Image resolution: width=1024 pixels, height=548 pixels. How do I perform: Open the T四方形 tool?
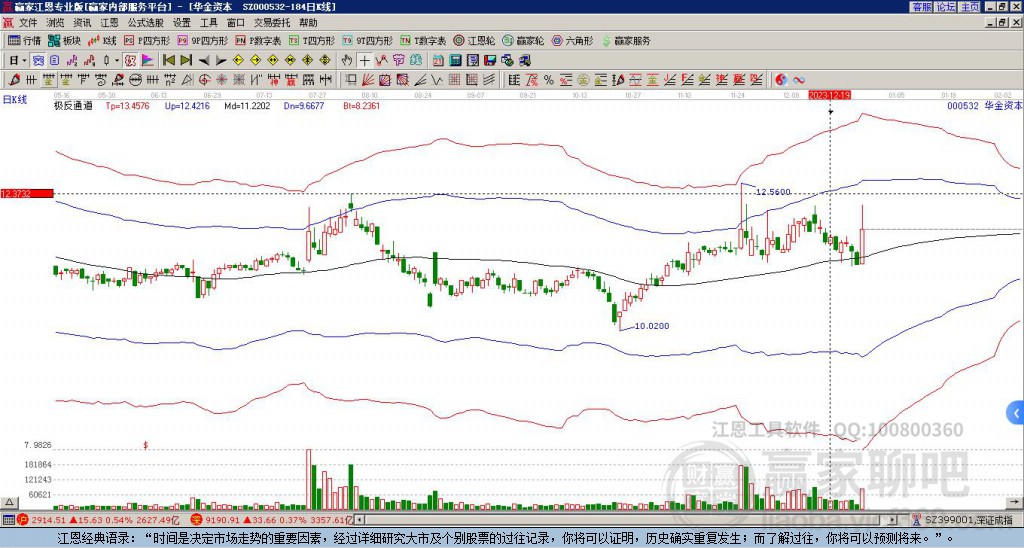tap(312, 40)
